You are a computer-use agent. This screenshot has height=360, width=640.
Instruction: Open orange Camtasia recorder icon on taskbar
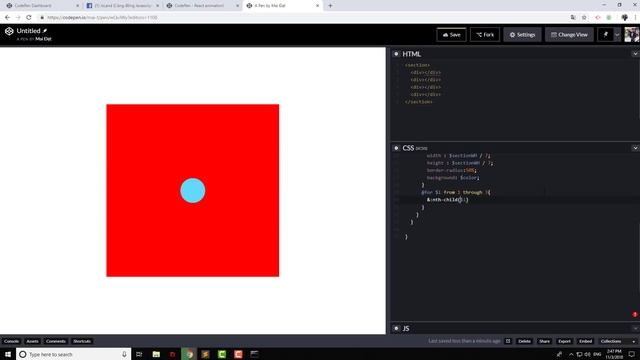[238, 354]
